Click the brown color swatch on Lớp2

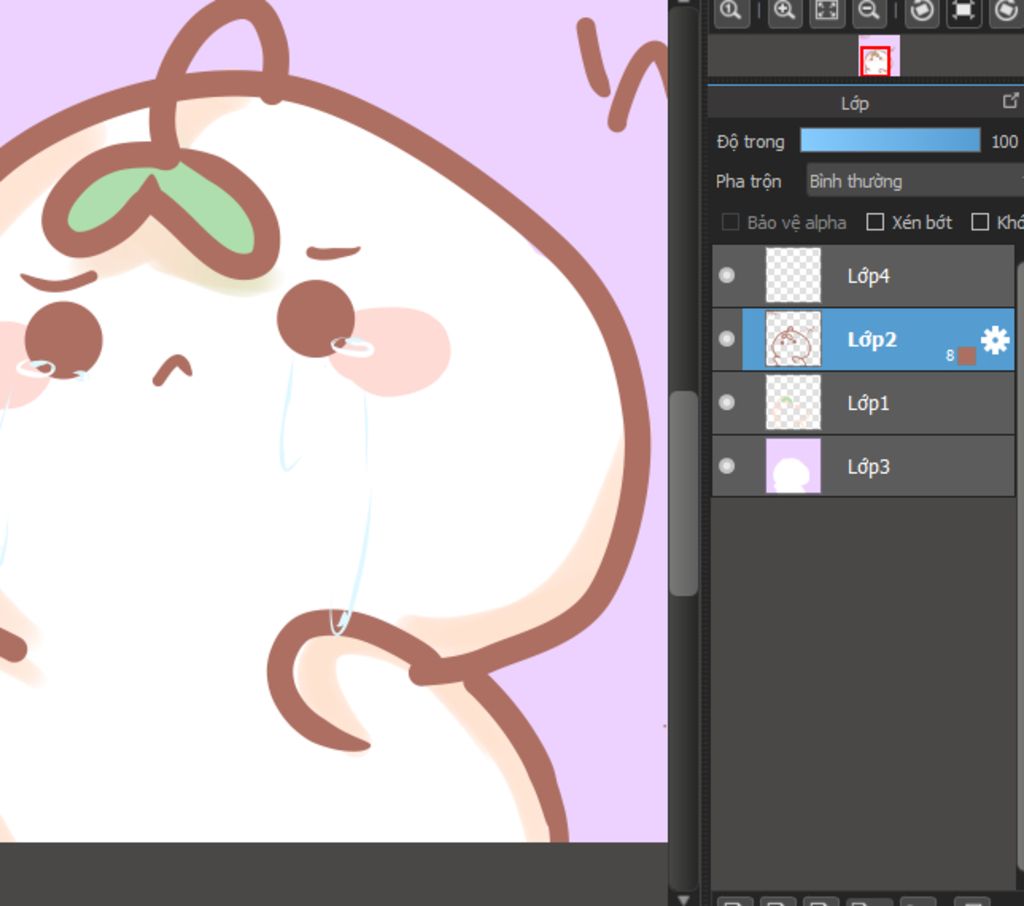tap(967, 356)
